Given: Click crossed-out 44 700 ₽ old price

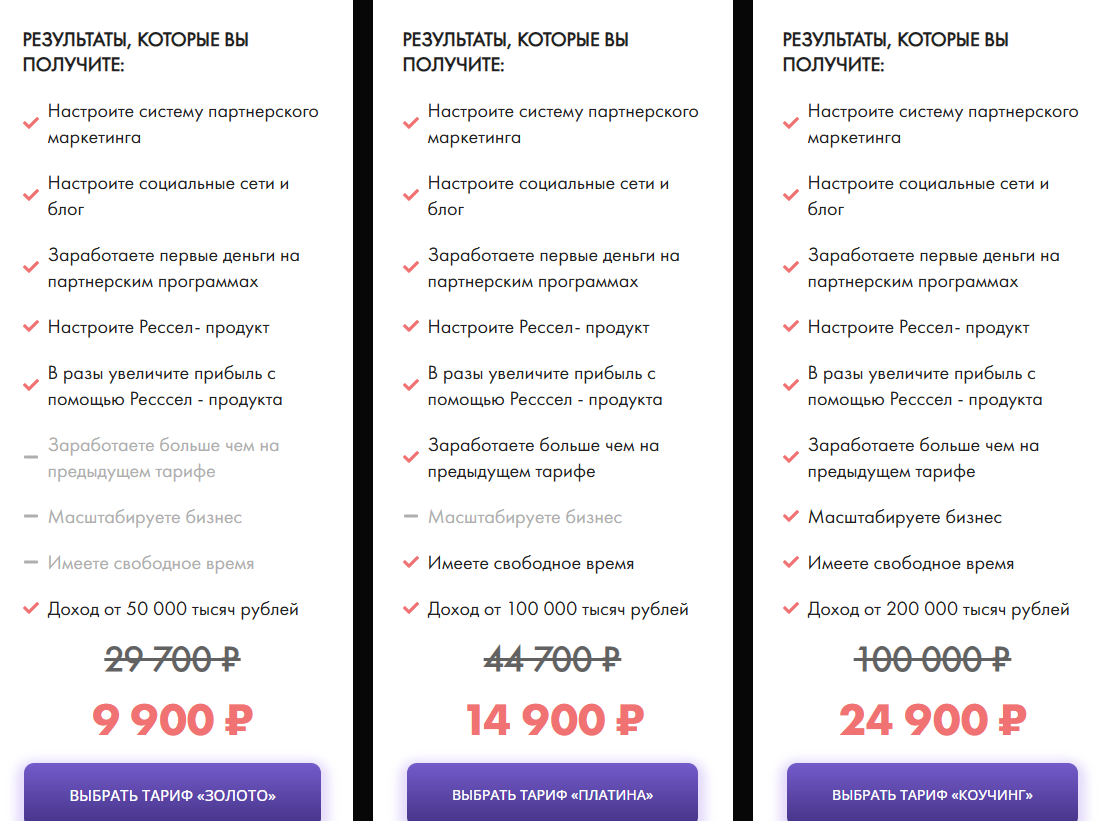Looking at the screenshot, I should click(x=552, y=660).
